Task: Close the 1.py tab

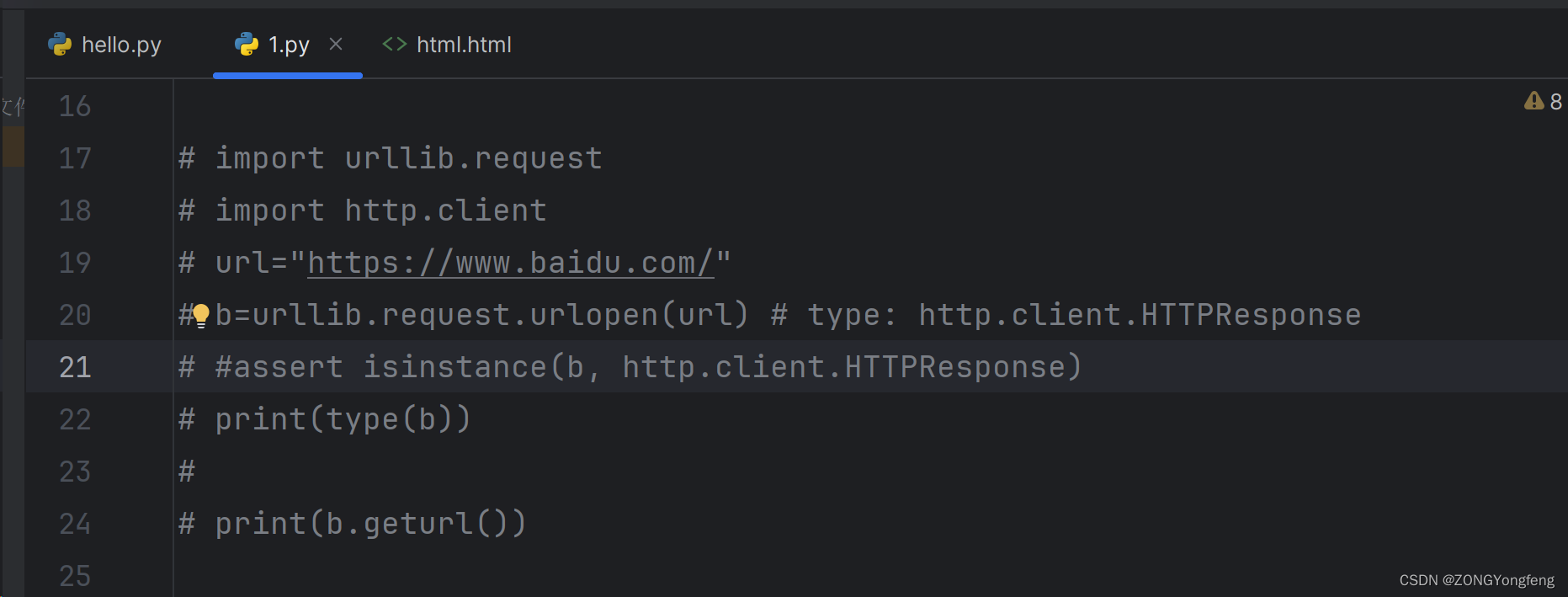Action: [x=337, y=45]
